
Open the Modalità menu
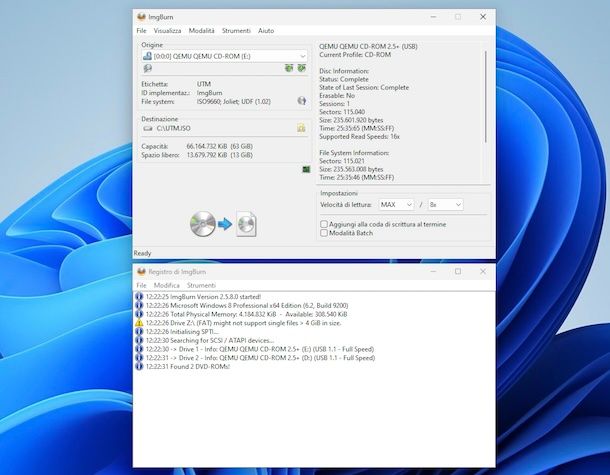pos(201,31)
